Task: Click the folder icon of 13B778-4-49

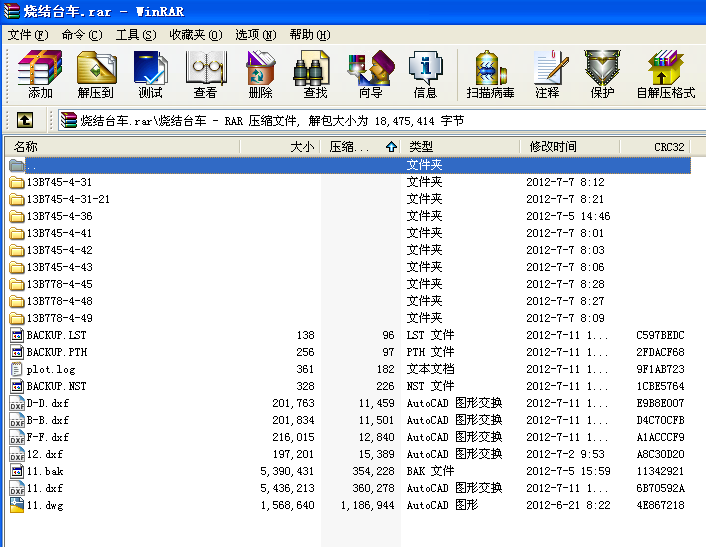Action: [17, 318]
